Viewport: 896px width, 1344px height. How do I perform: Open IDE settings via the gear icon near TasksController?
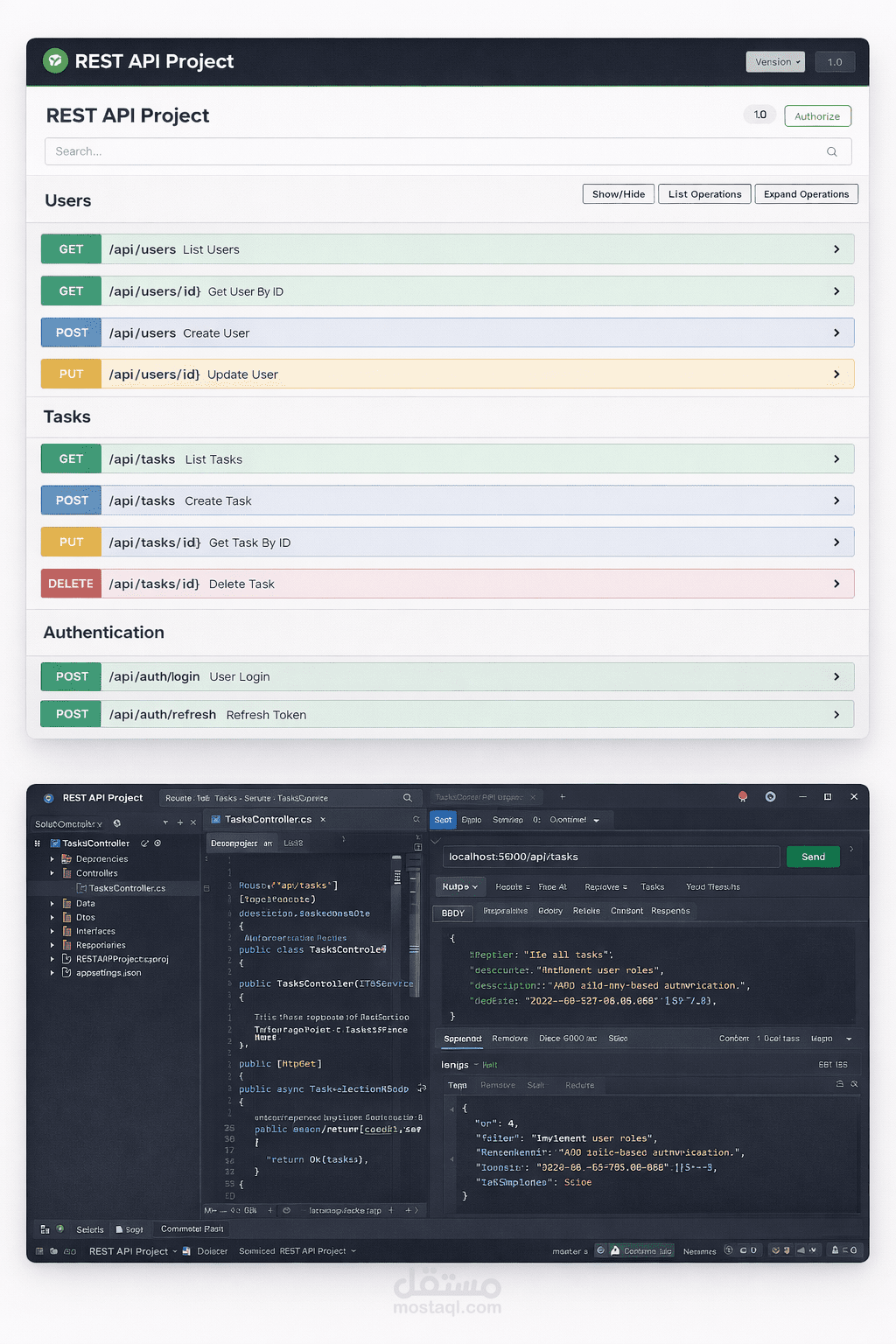coord(157,843)
